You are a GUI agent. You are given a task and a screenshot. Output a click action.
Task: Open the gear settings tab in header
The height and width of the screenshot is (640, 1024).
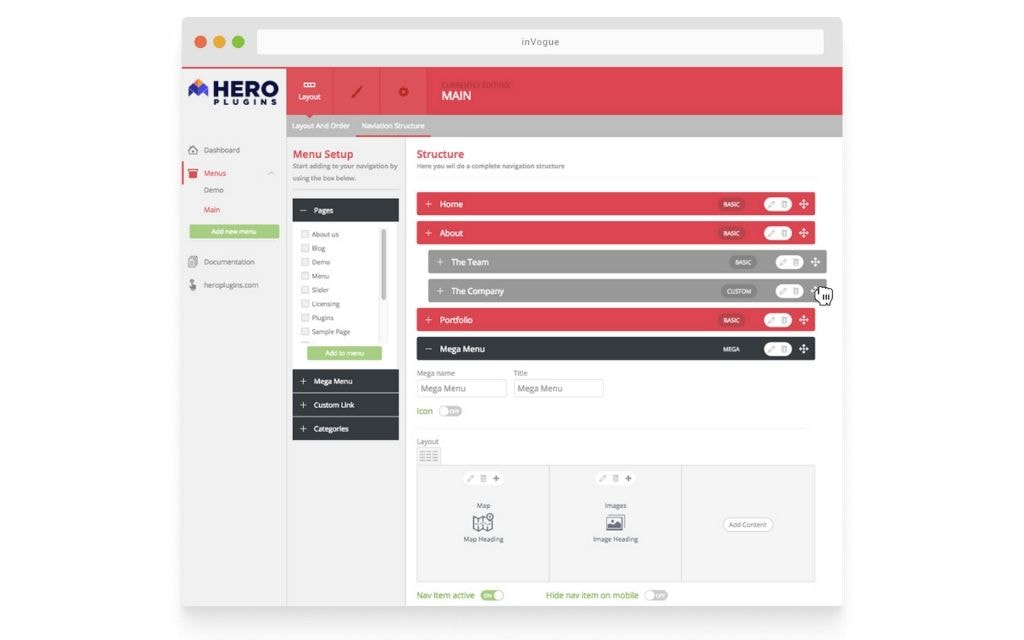[403, 92]
